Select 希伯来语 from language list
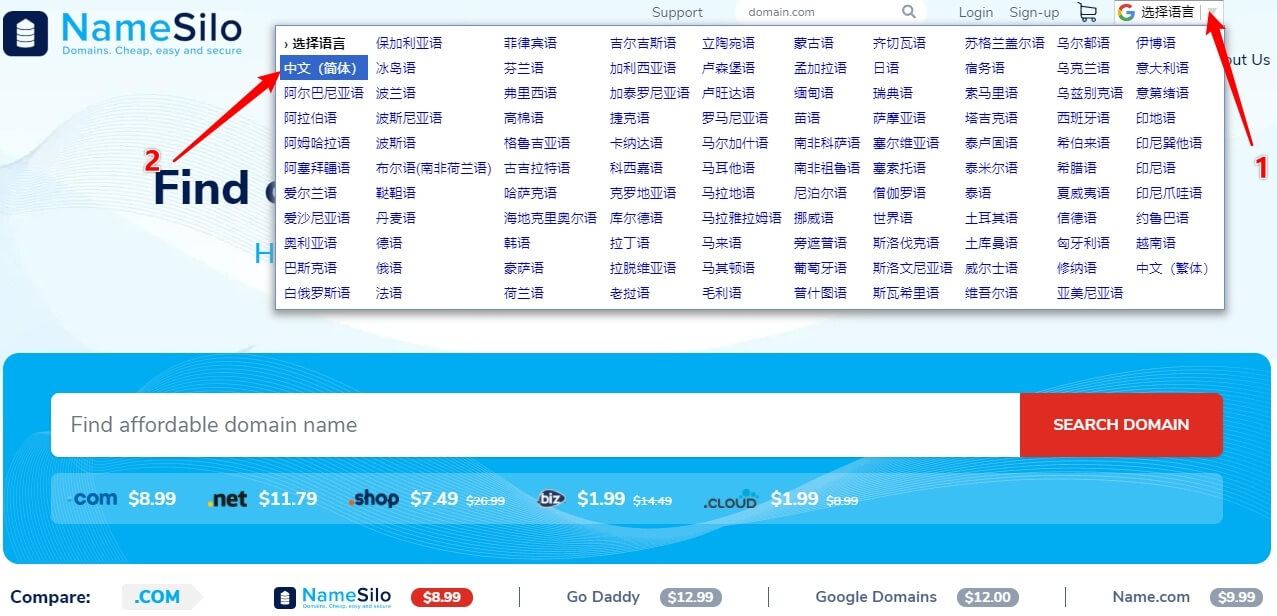Image resolution: width=1277 pixels, height=616 pixels. pos(1083,143)
